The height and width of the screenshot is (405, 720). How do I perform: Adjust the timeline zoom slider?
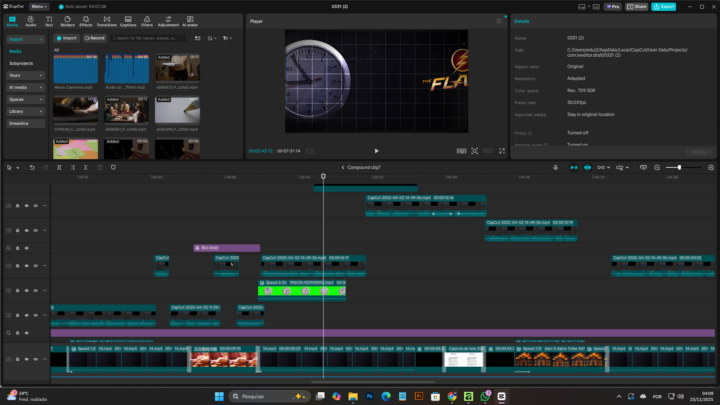679,167
